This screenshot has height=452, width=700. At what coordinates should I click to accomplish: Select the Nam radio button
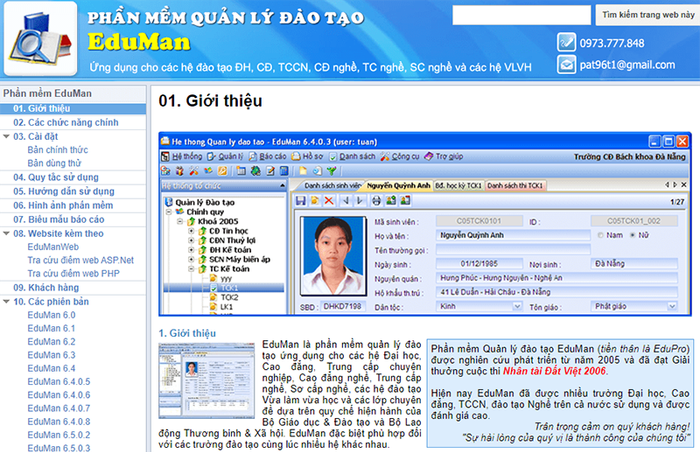(x=600, y=235)
